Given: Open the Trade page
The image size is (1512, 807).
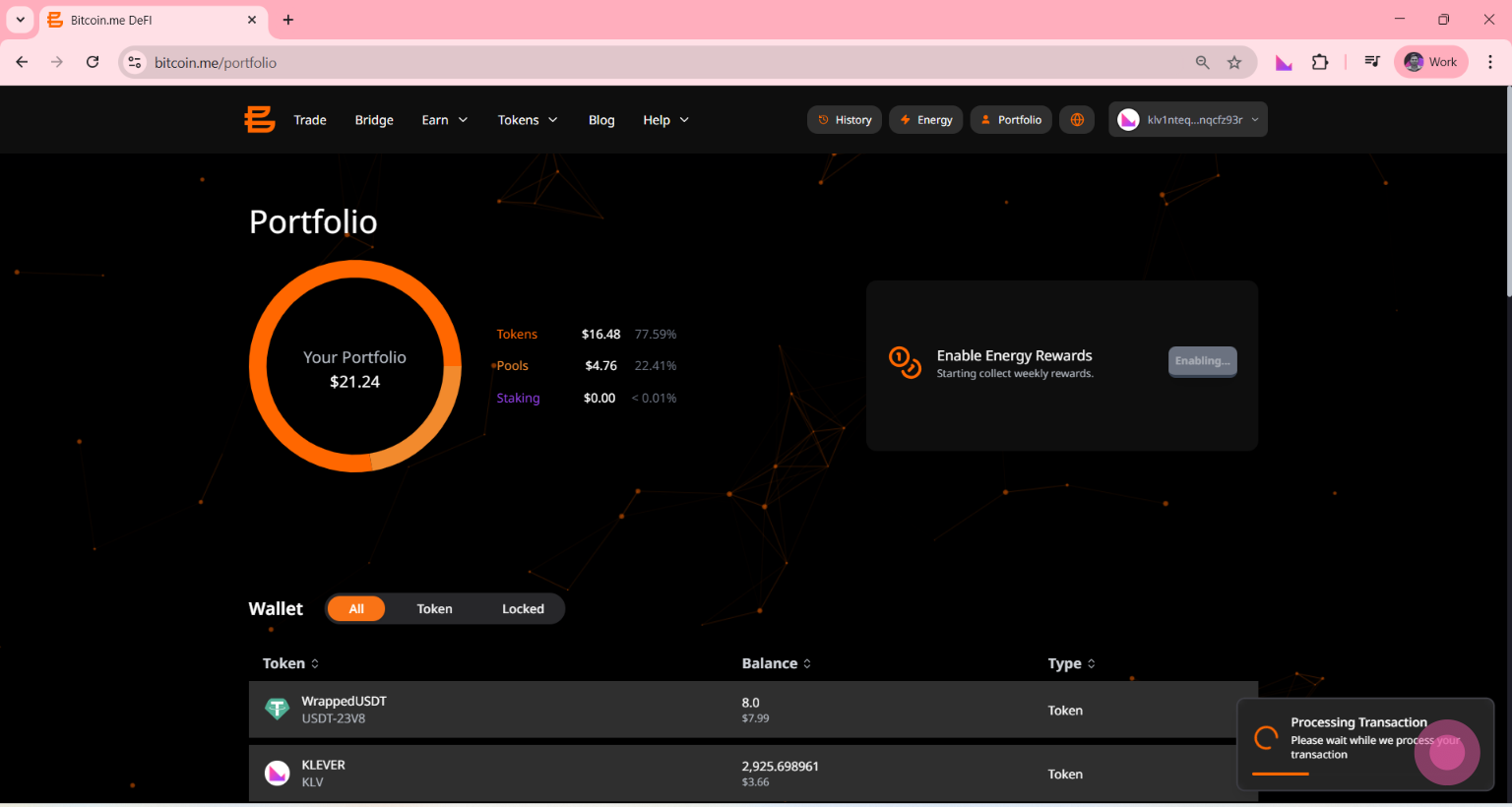Looking at the screenshot, I should [x=310, y=120].
